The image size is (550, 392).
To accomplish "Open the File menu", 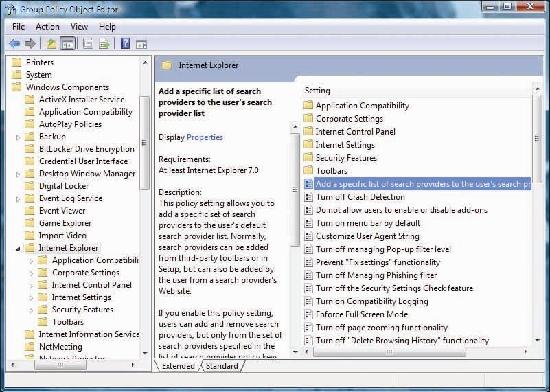I will click(x=18, y=27).
